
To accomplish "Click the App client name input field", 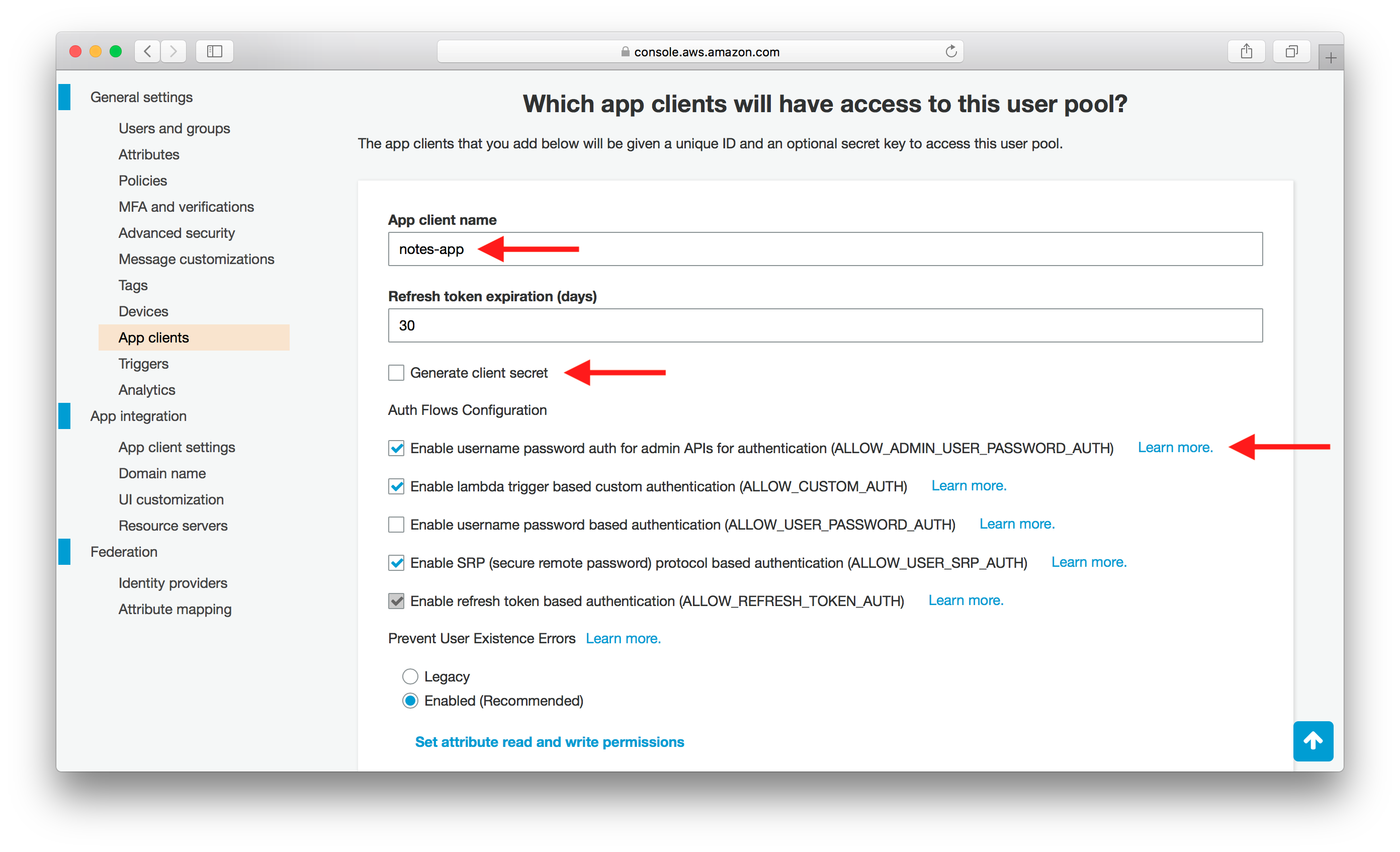I will [824, 249].
